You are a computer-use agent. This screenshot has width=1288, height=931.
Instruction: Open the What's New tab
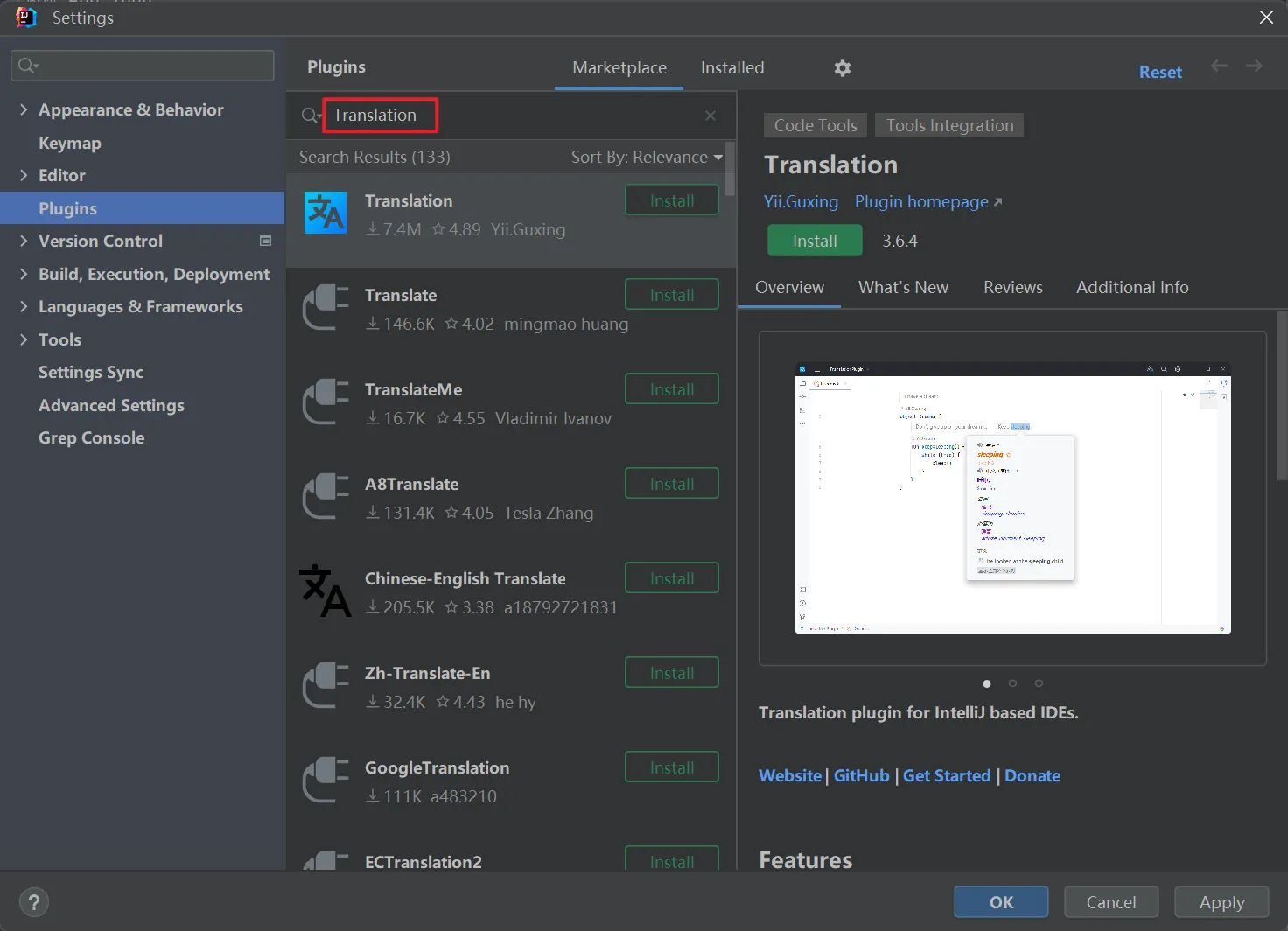(903, 288)
